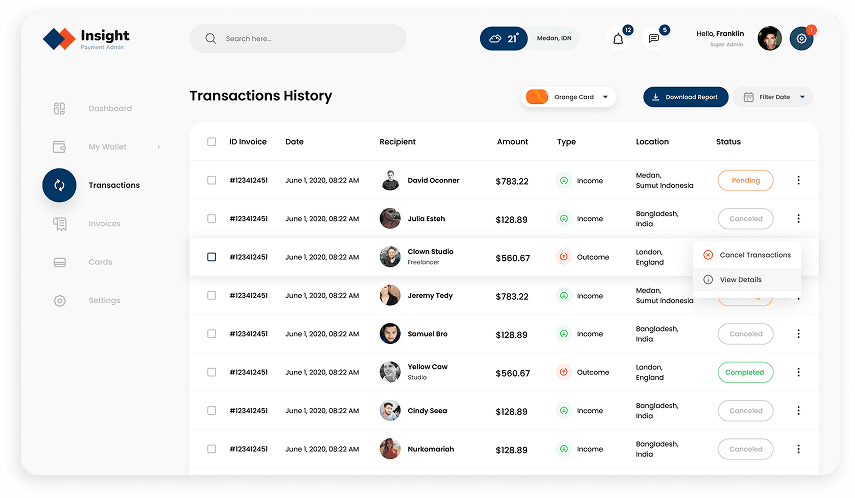Click the Amount column header

pos(513,142)
